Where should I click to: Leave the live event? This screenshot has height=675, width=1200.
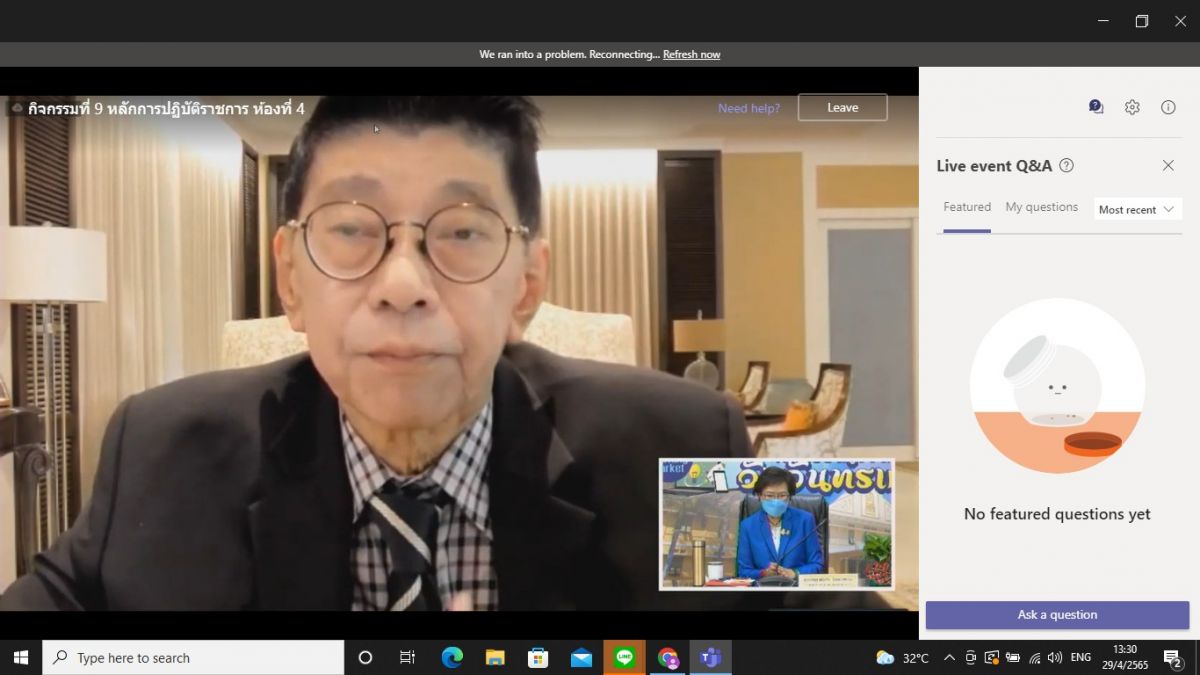point(842,108)
